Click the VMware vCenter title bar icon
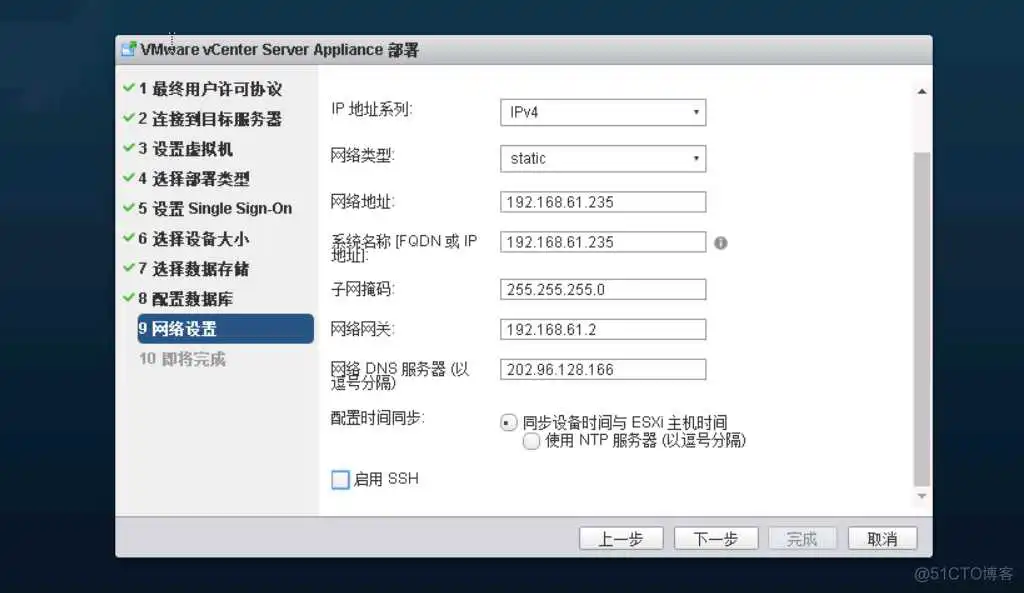1024x593 pixels. click(129, 50)
